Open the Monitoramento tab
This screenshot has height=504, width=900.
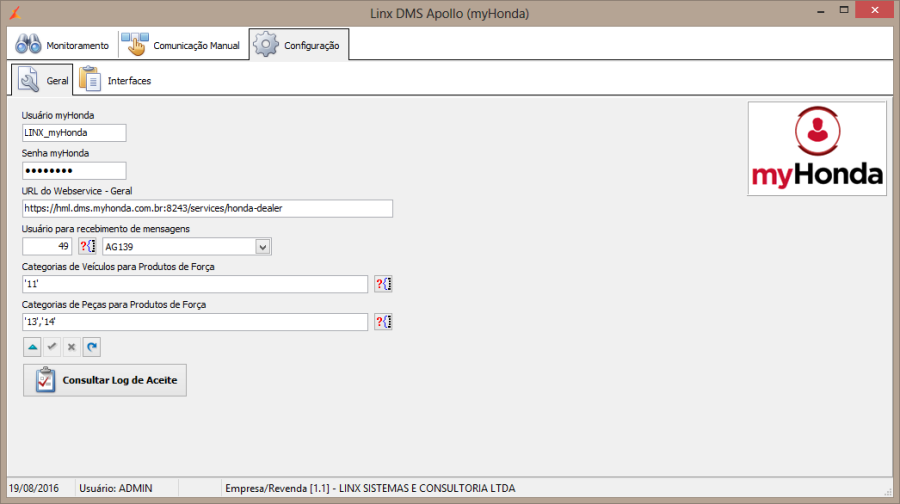(x=62, y=45)
